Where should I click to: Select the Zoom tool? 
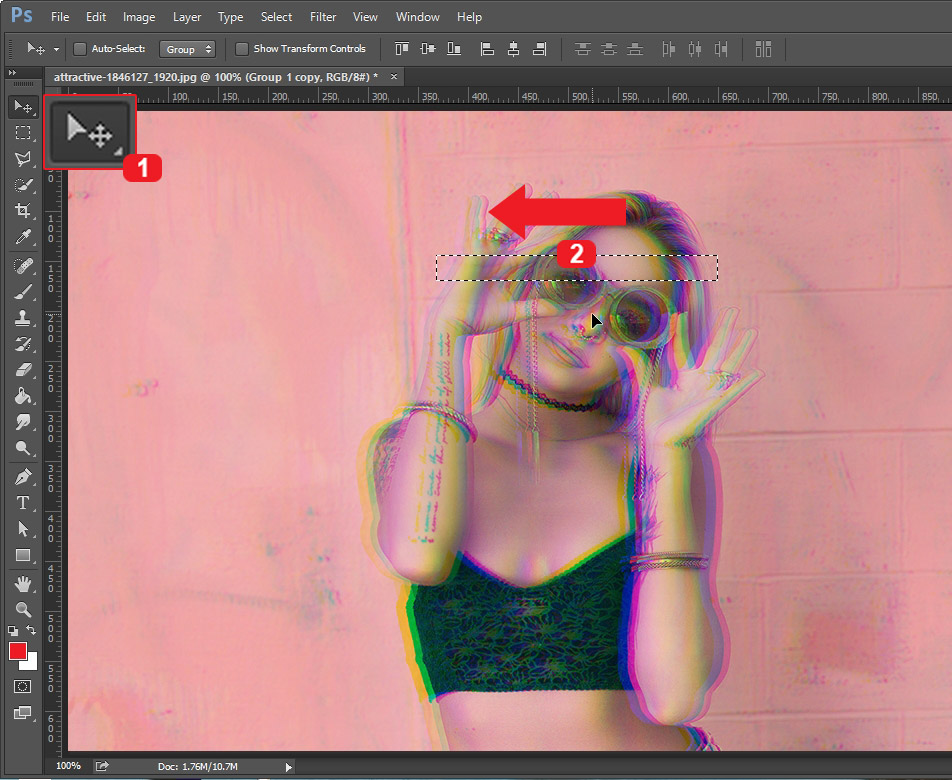pyautogui.click(x=23, y=609)
